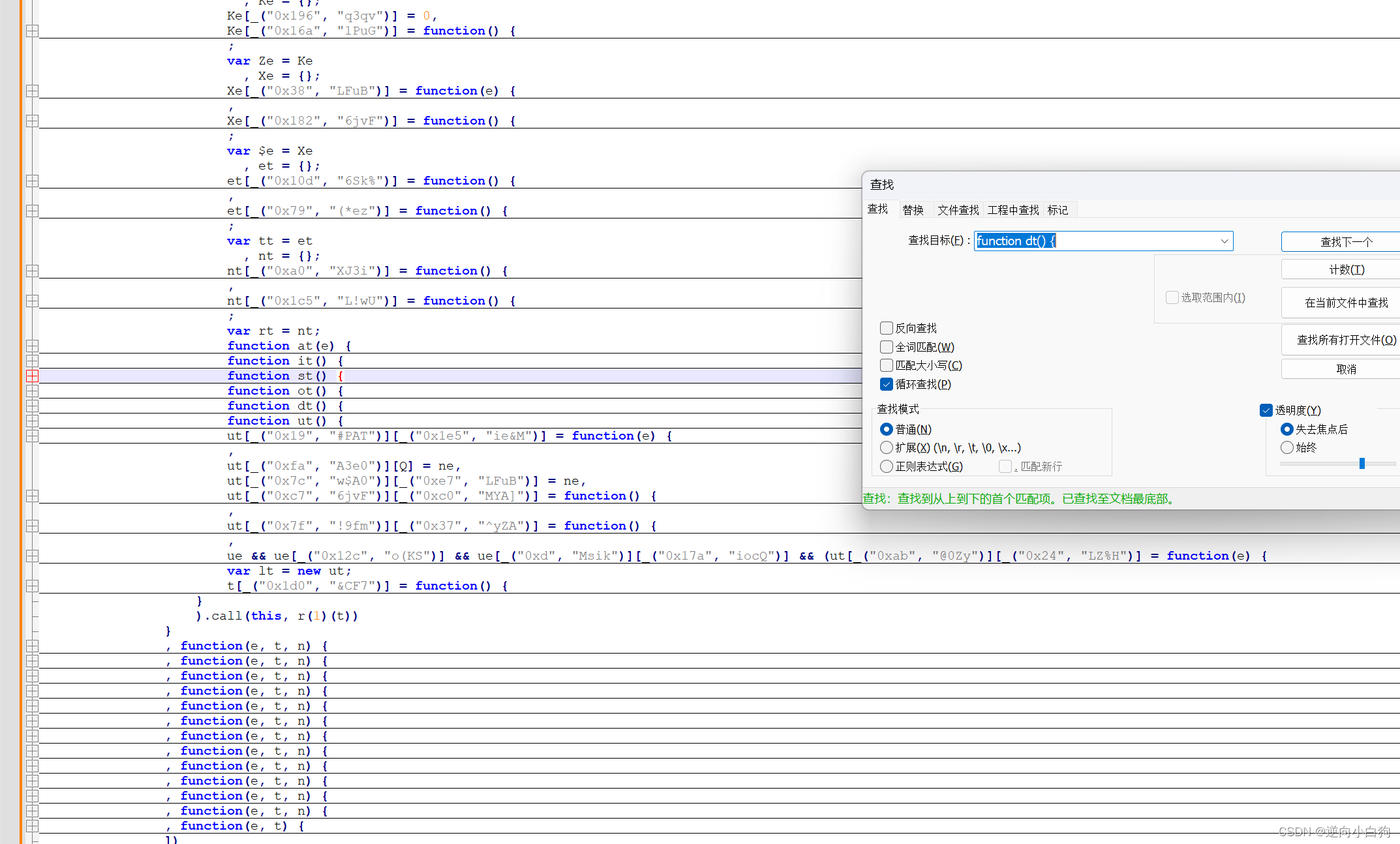Click the 计数 button
This screenshot has width=1400, height=844.
pos(1346,269)
